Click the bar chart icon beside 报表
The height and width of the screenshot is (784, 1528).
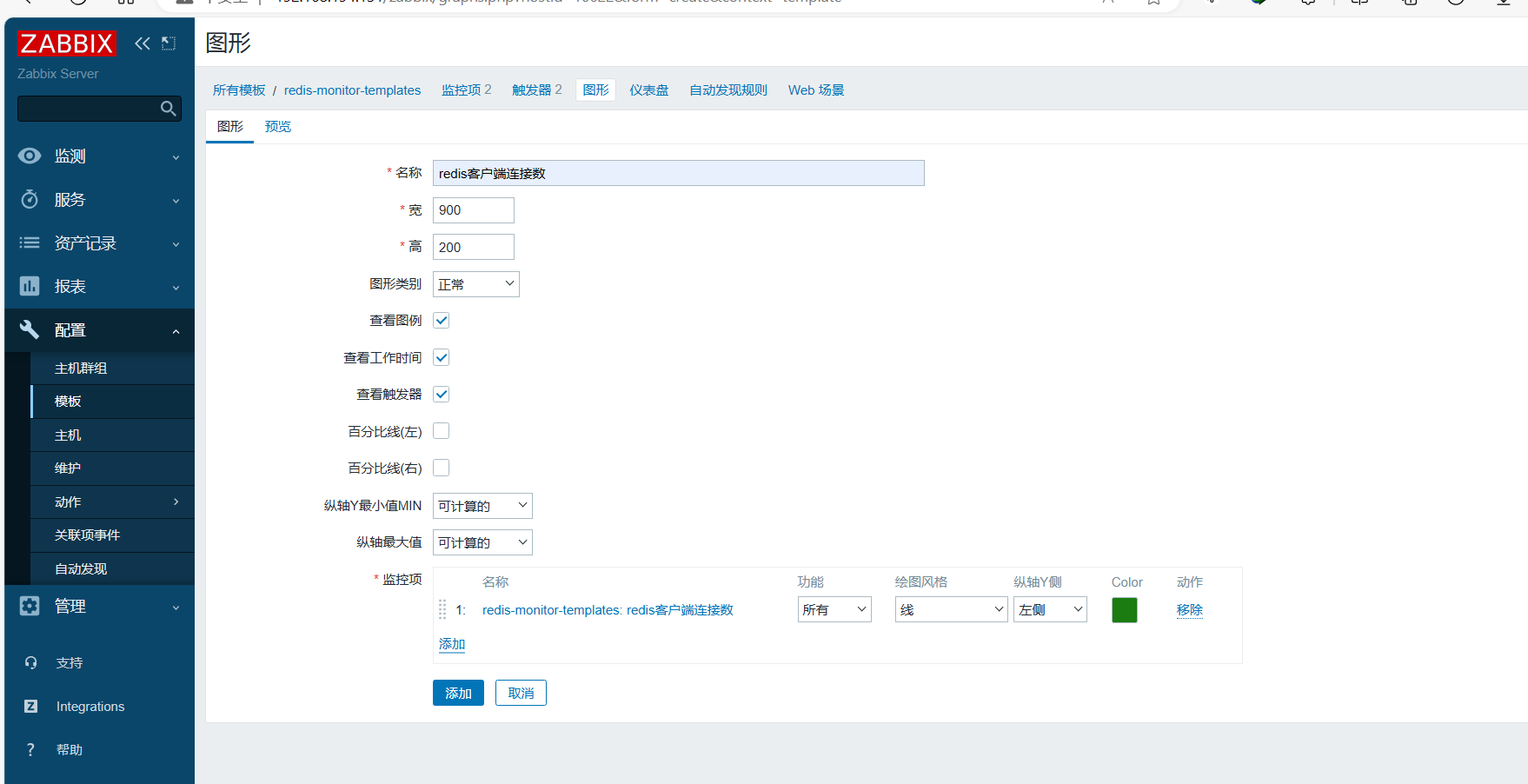pyautogui.click(x=30, y=286)
